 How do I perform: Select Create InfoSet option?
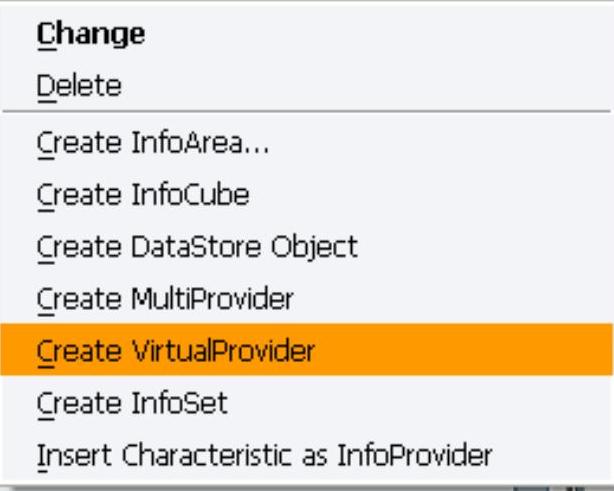point(132,404)
